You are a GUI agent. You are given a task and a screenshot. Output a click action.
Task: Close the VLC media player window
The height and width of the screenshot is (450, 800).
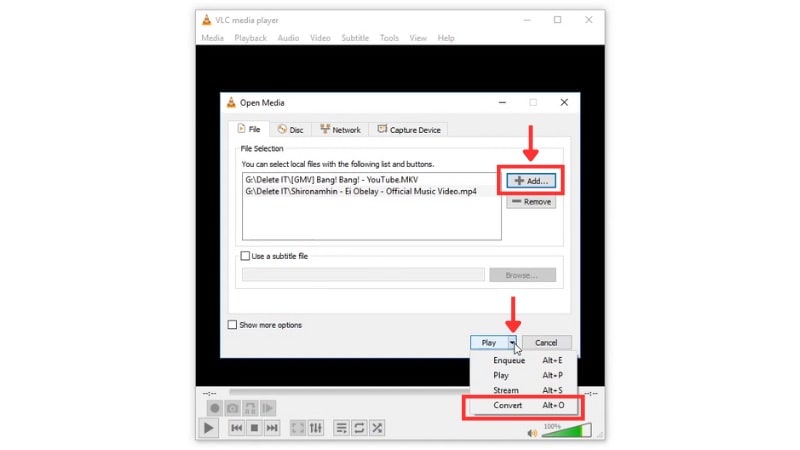point(588,19)
